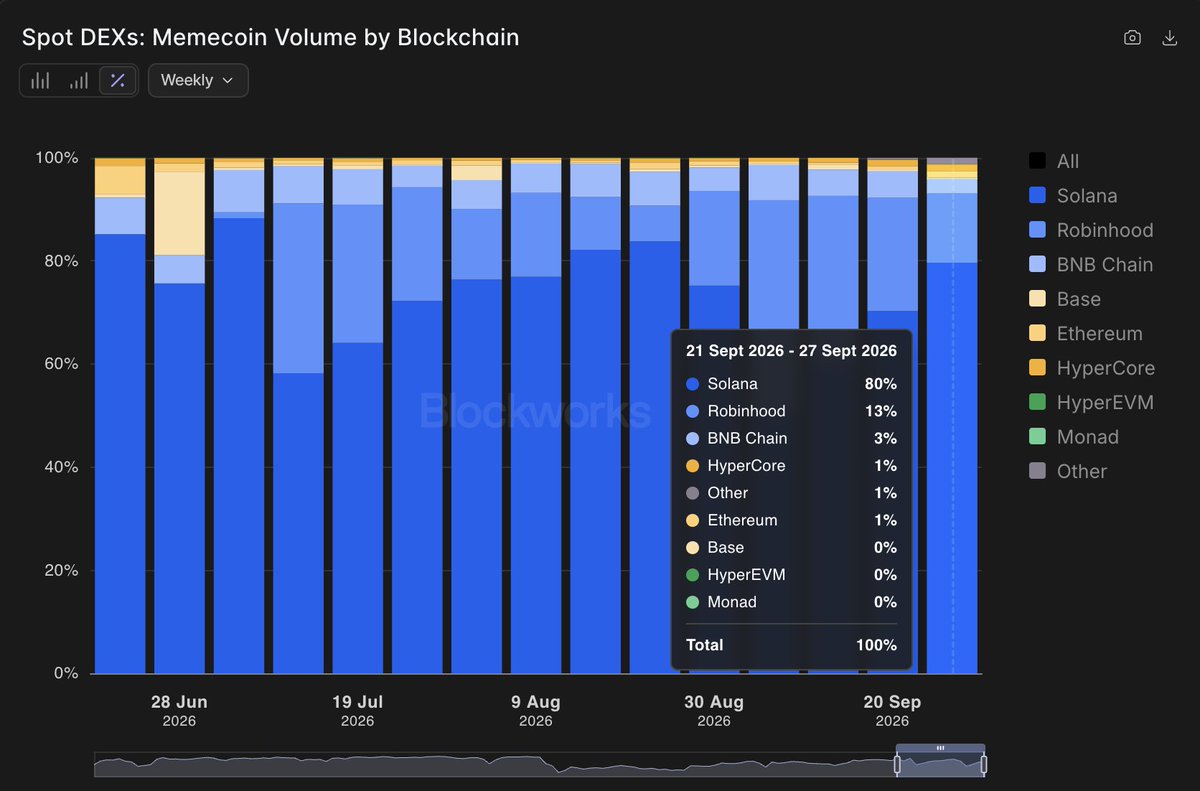Click BNB Chain 3% row in tooltip

[x=791, y=438]
